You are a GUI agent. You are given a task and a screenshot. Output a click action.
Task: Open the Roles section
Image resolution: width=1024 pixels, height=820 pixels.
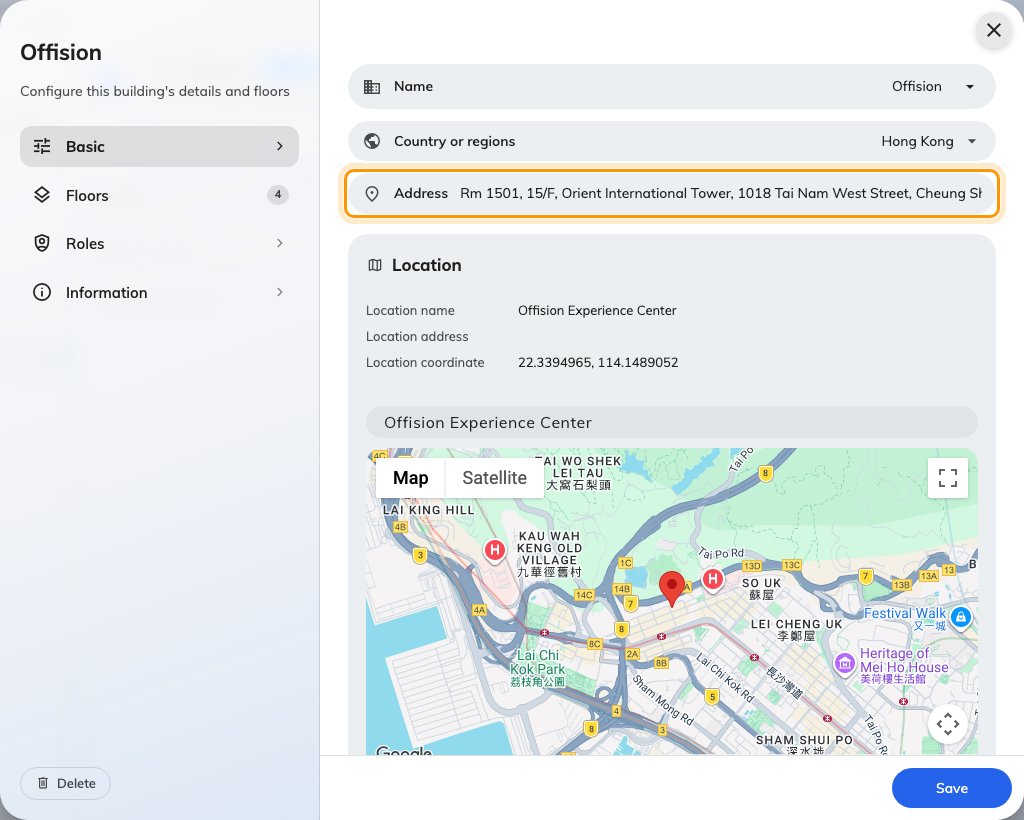point(159,244)
